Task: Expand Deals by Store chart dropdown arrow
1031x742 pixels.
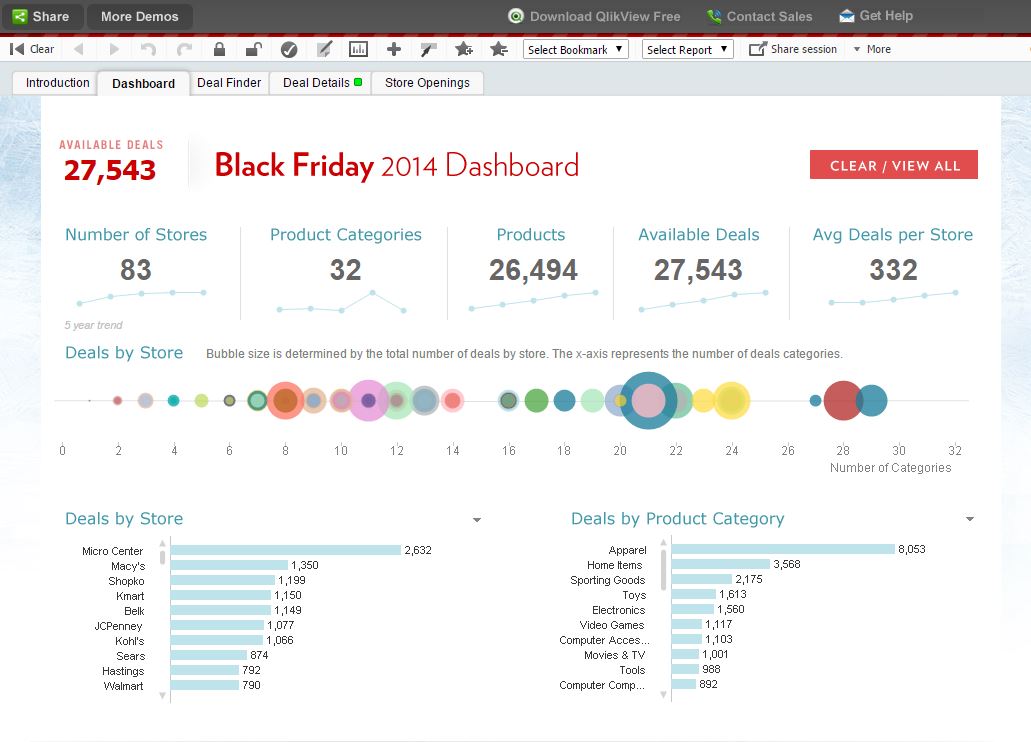Action: [477, 520]
